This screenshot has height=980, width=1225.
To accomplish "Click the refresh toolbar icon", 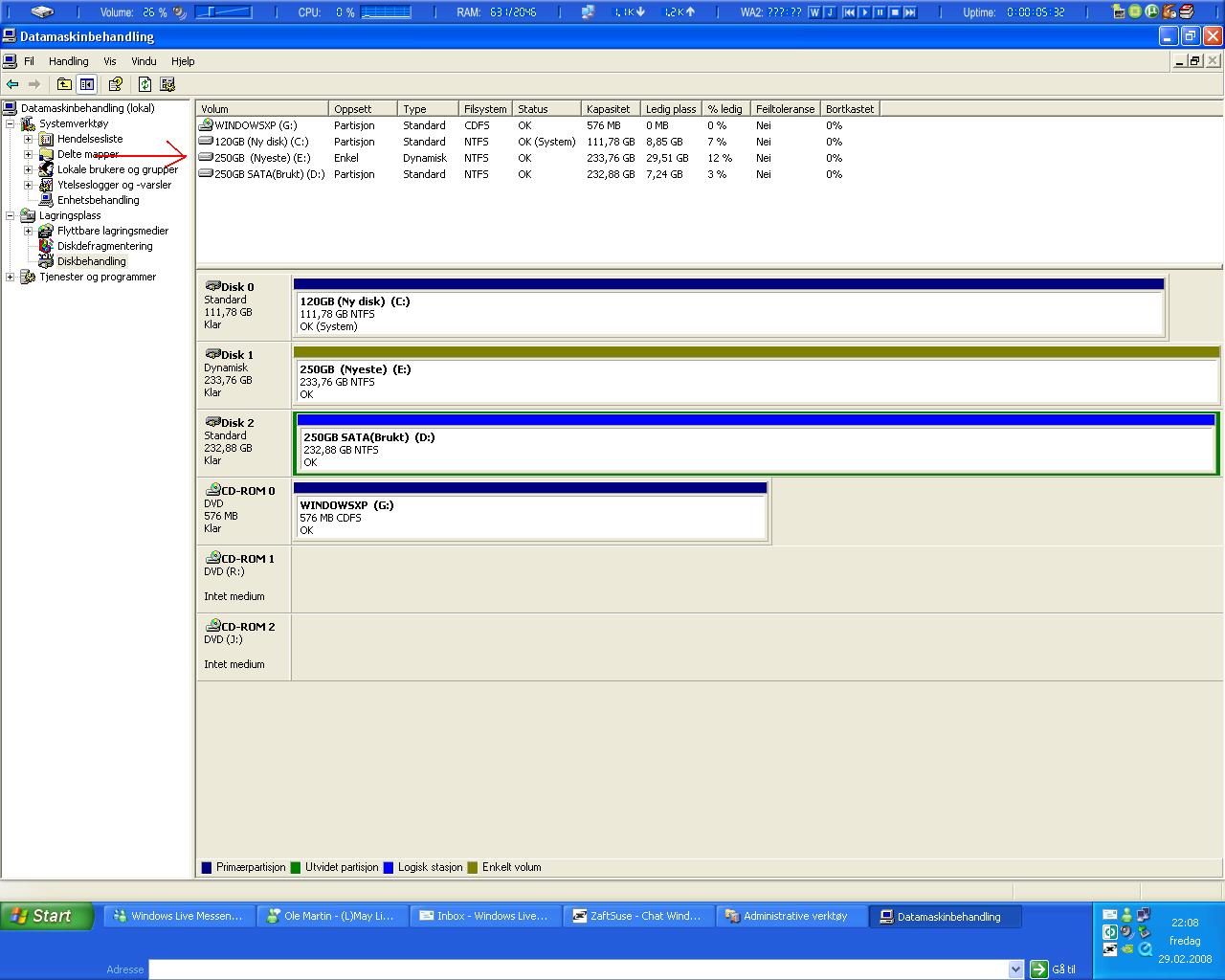I will [x=145, y=84].
